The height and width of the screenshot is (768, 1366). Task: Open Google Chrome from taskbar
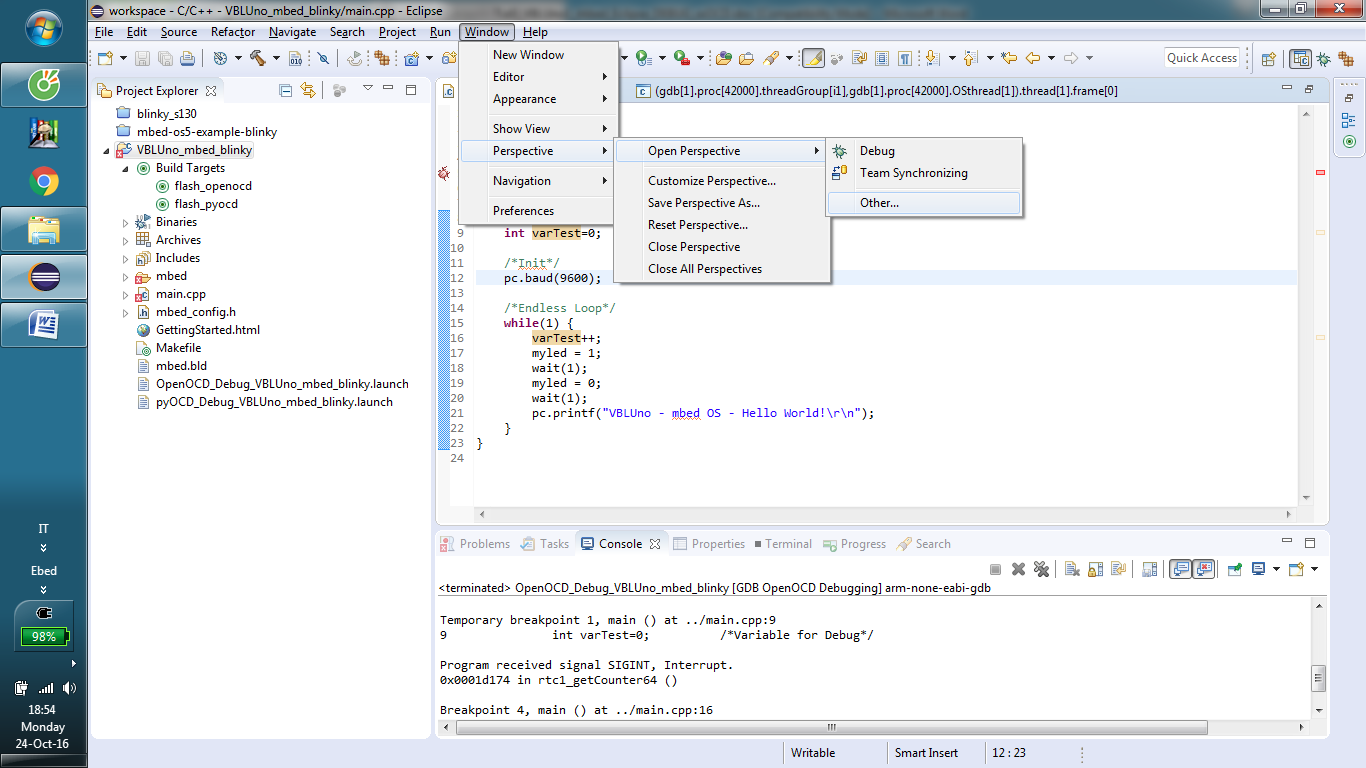(x=44, y=181)
